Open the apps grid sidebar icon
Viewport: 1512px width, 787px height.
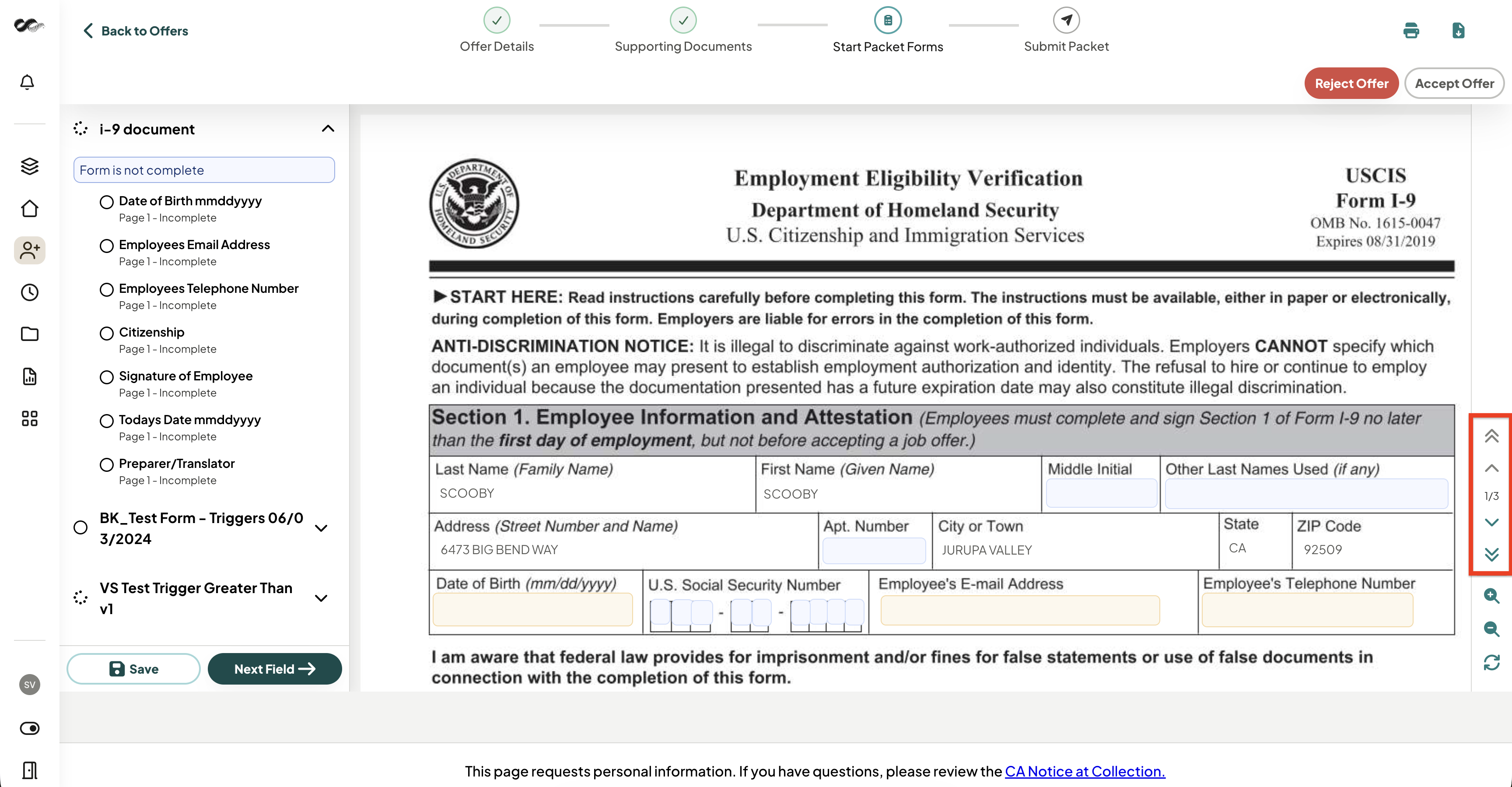[x=29, y=419]
